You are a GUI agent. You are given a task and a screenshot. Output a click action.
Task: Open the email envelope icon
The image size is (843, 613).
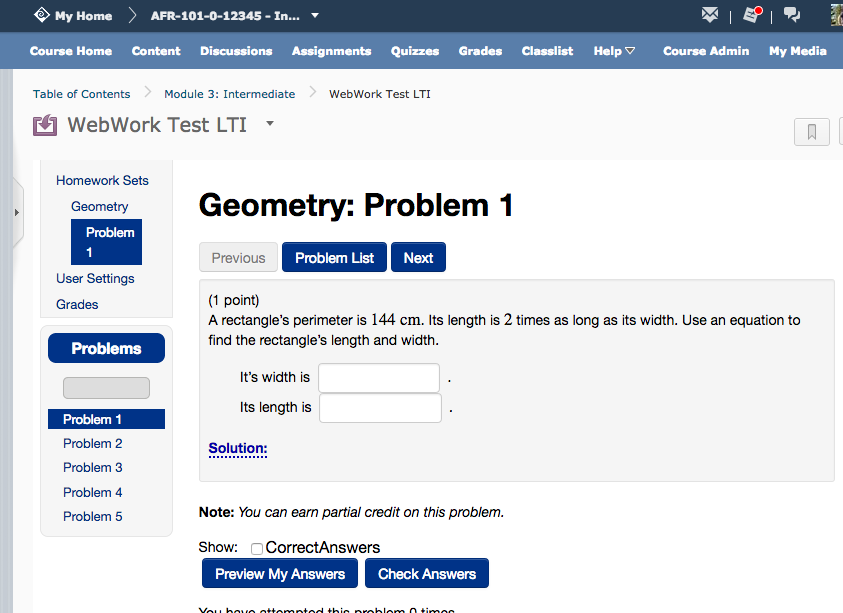pos(710,15)
